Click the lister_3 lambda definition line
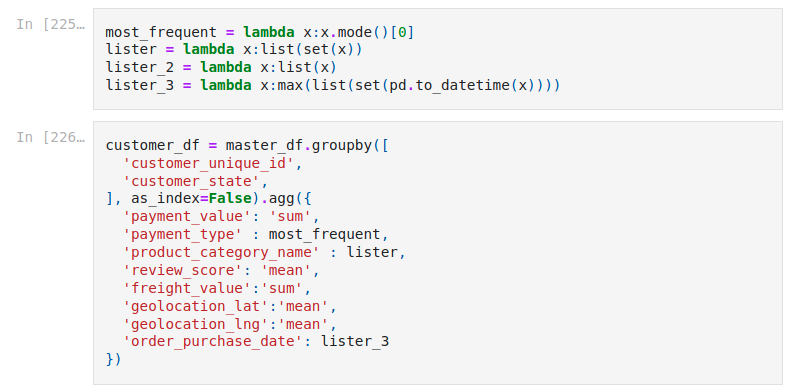Viewport: 794px width, 391px height. point(333,85)
